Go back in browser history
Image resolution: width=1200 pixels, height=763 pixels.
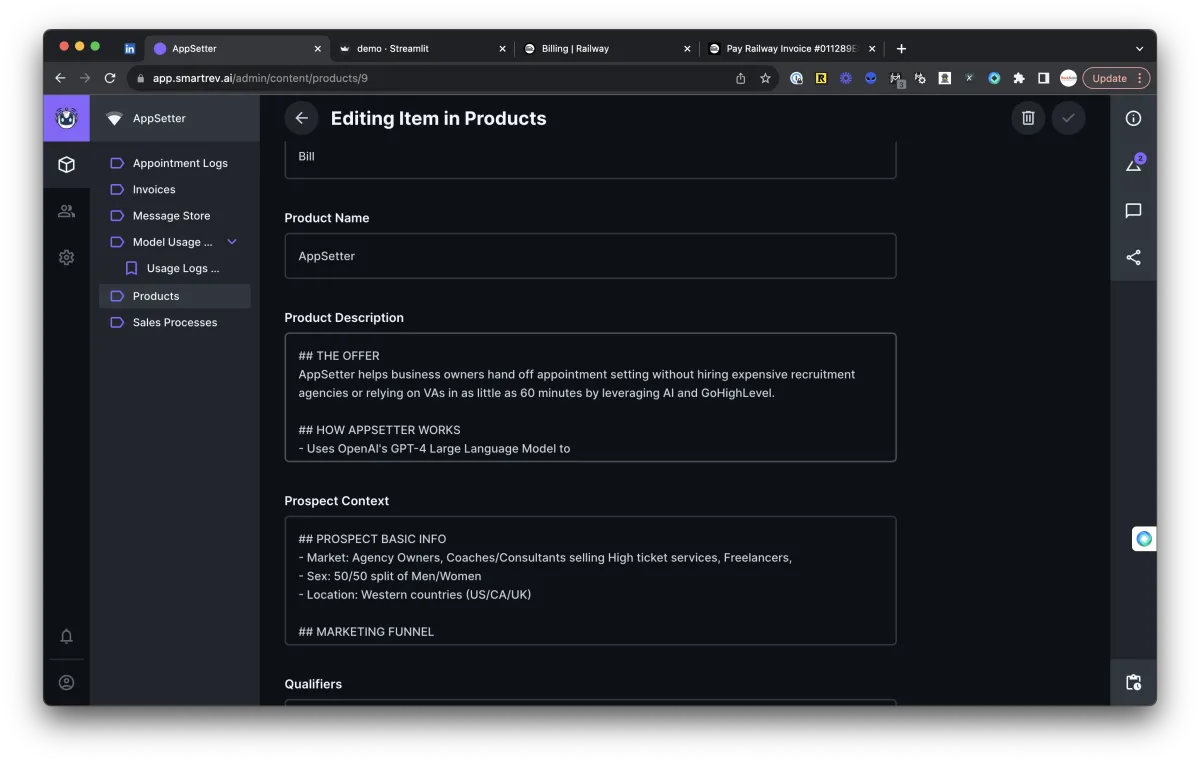[x=60, y=78]
